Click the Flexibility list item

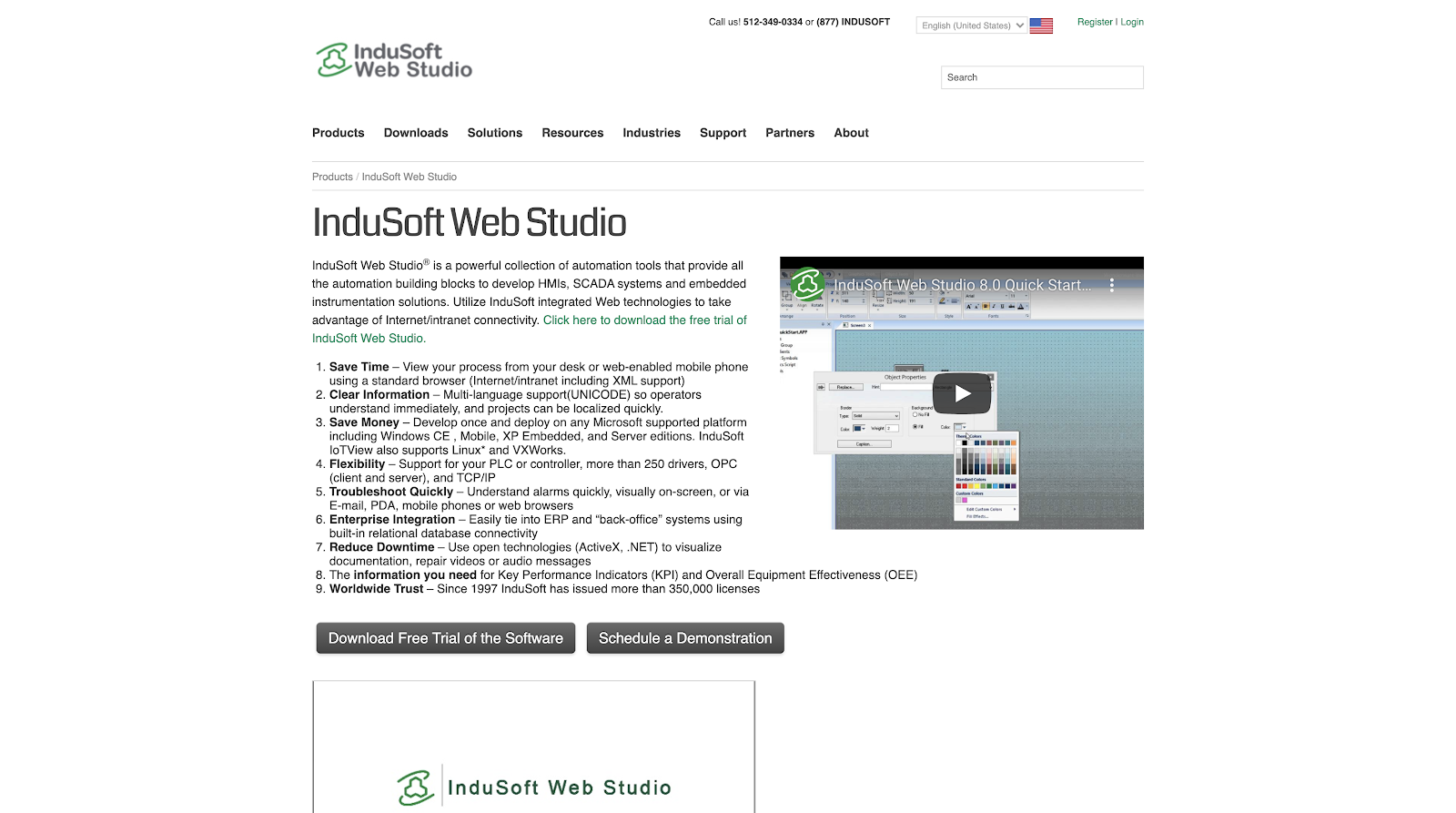pyautogui.click(x=533, y=471)
